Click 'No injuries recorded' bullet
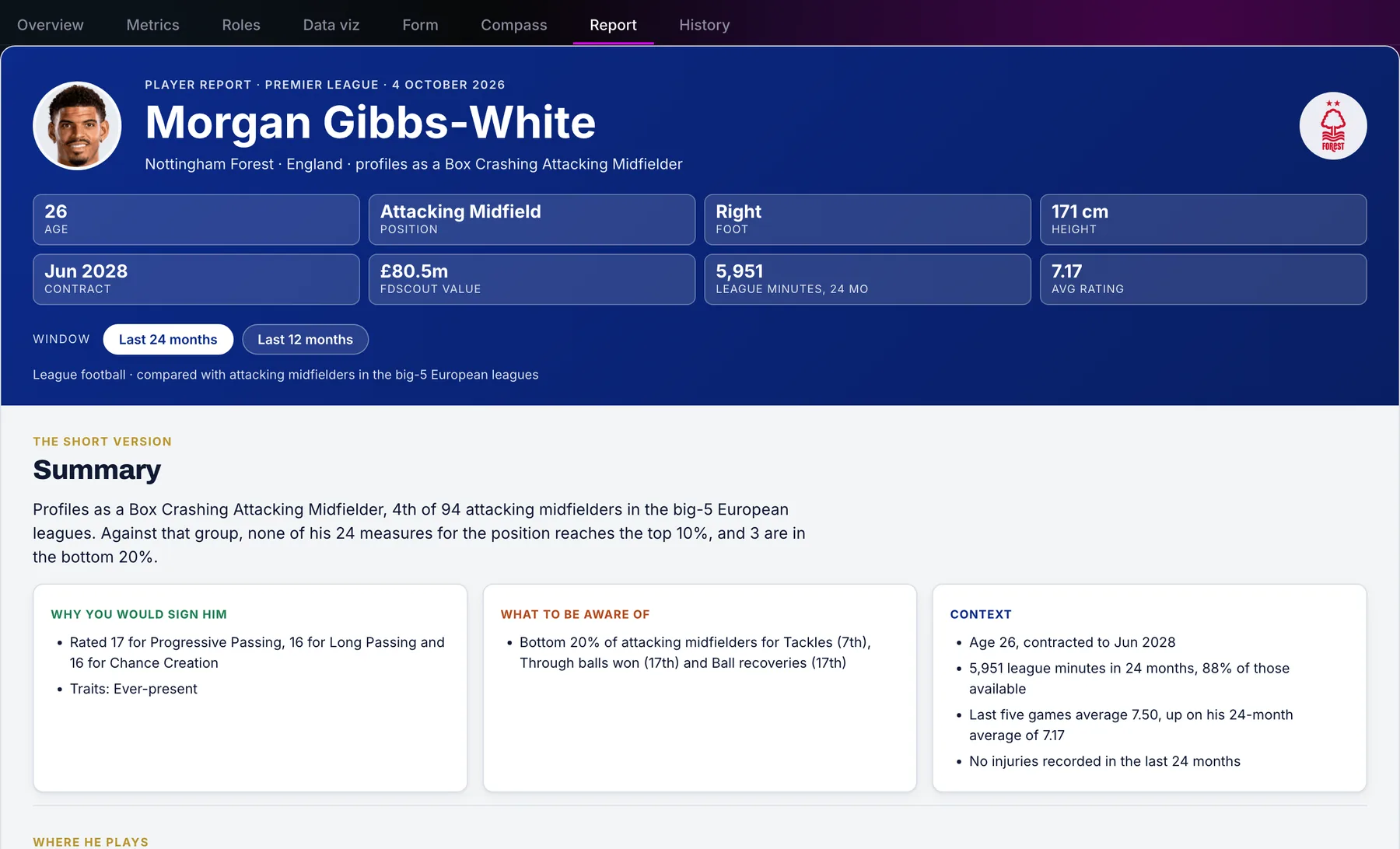Viewport: 1400px width, 849px height. tap(1104, 761)
